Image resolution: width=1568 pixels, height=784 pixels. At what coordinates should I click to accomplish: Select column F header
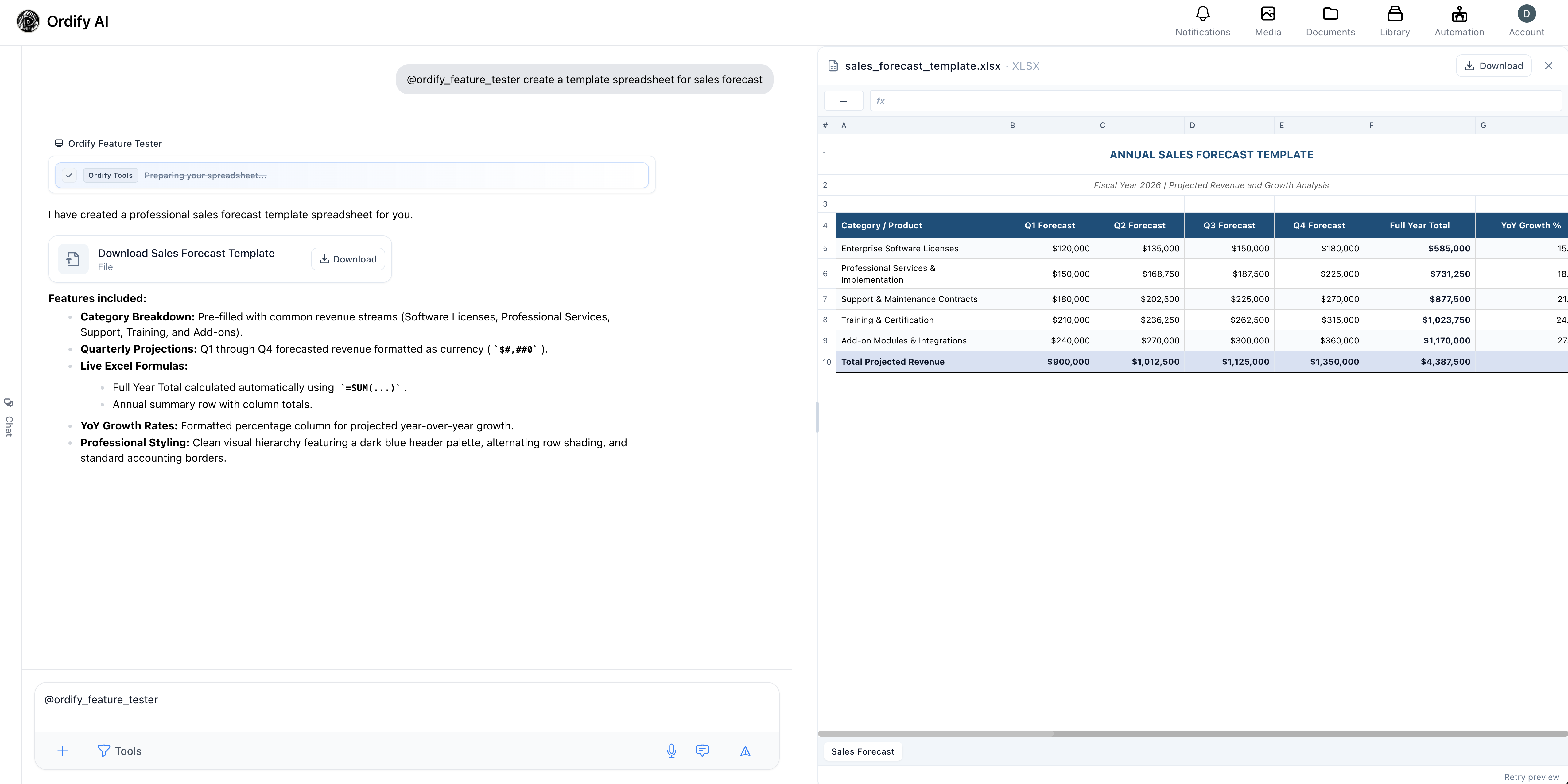pos(1419,125)
